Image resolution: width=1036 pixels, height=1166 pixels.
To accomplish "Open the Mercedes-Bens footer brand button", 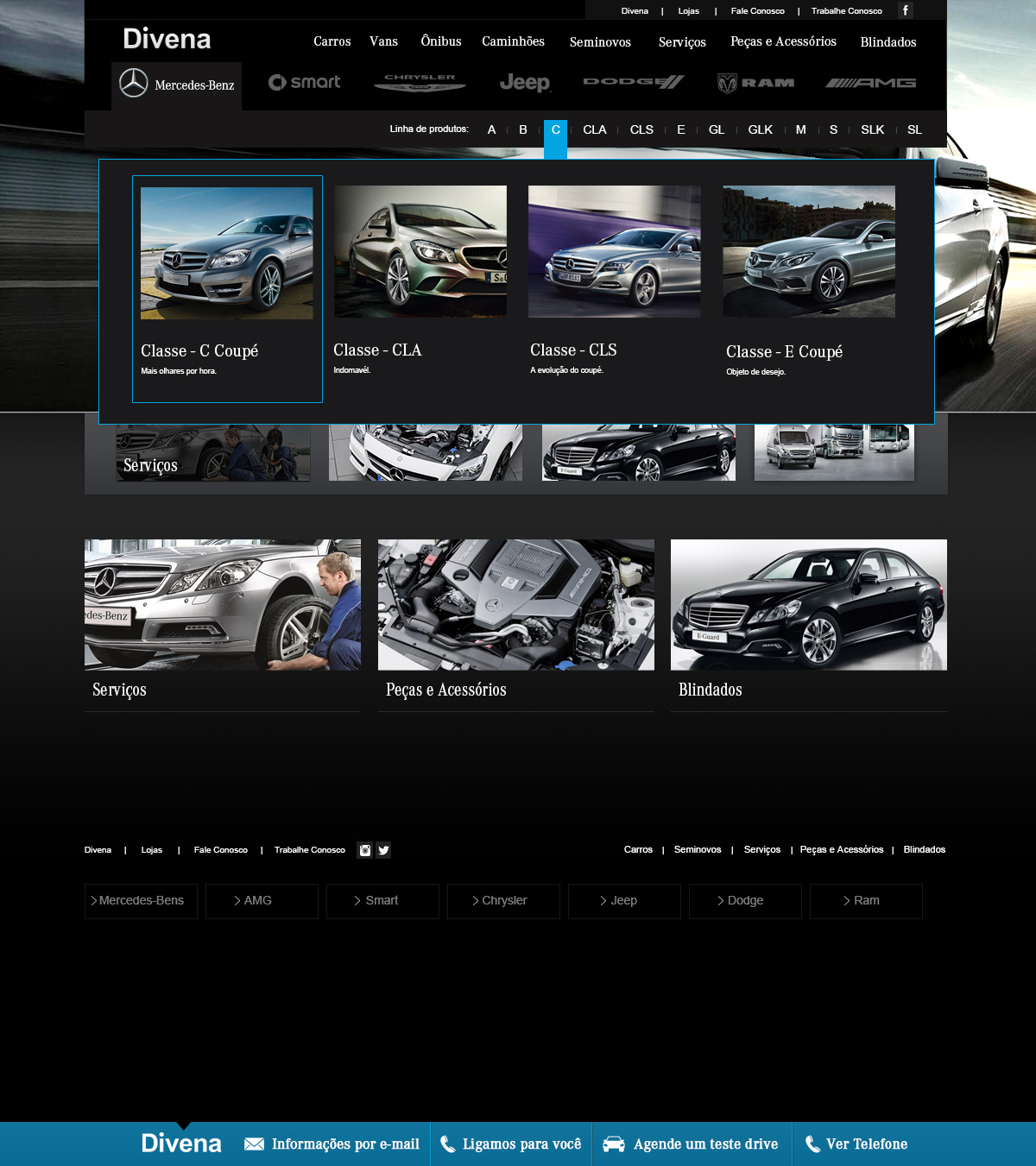I will [x=141, y=901].
